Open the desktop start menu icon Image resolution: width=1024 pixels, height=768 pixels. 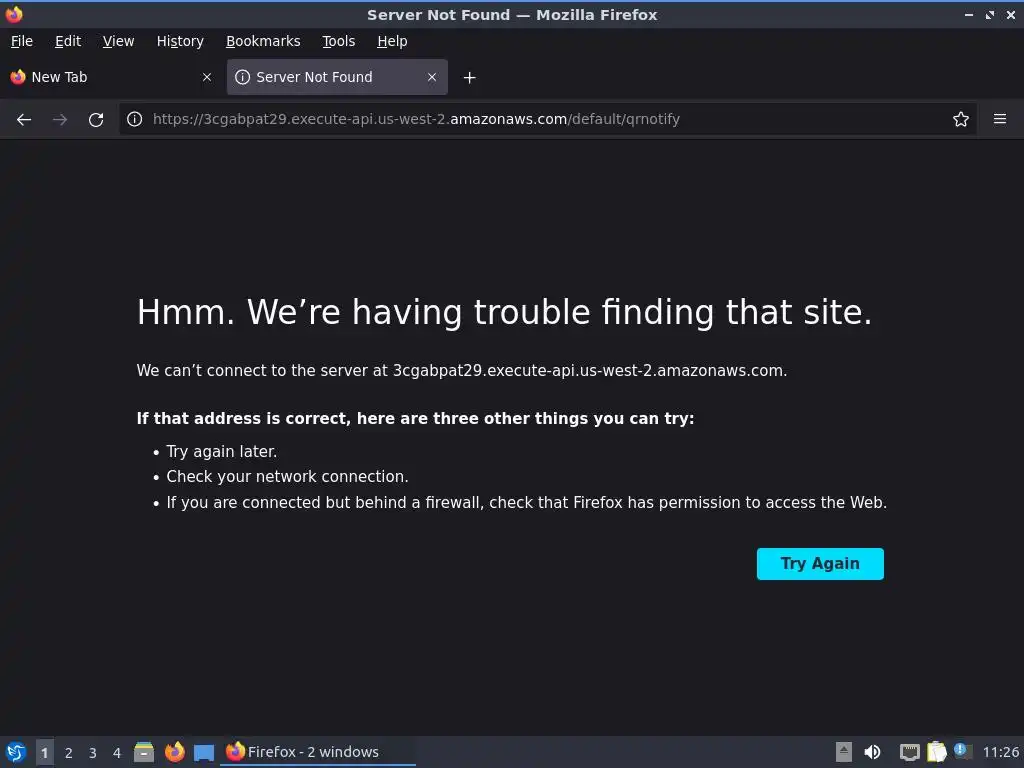click(x=16, y=752)
